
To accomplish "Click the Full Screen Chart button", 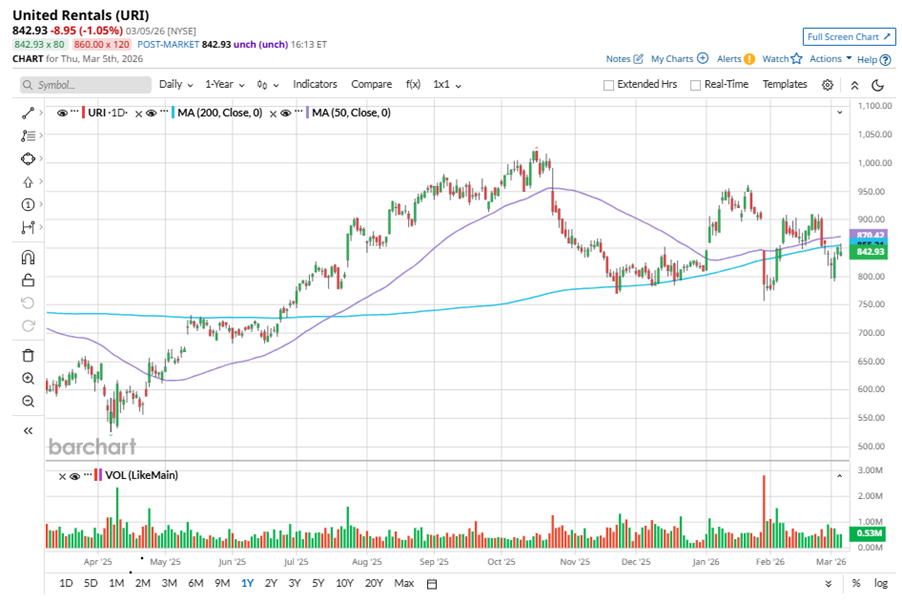I will pos(848,37).
